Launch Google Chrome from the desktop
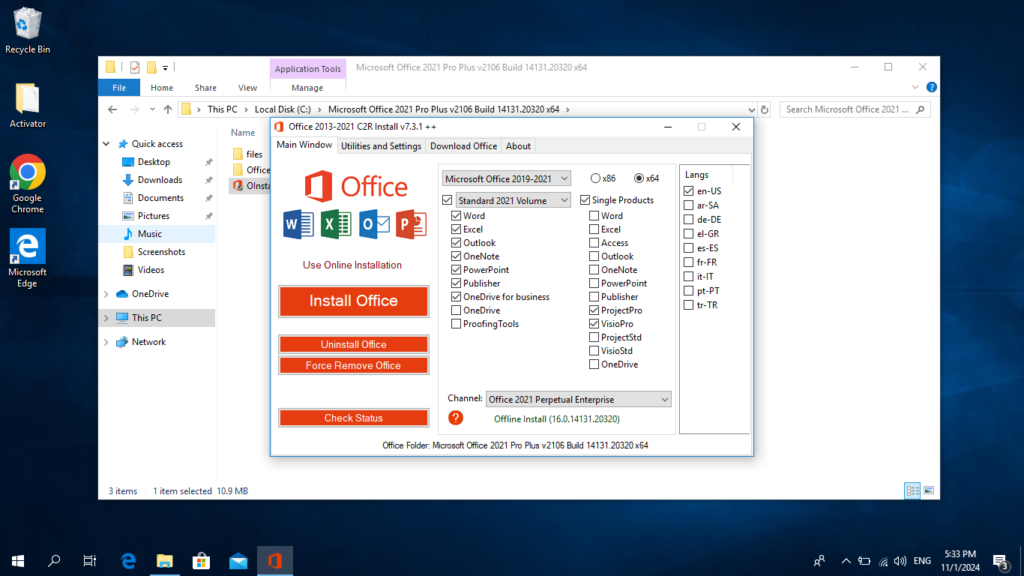 coord(27,184)
